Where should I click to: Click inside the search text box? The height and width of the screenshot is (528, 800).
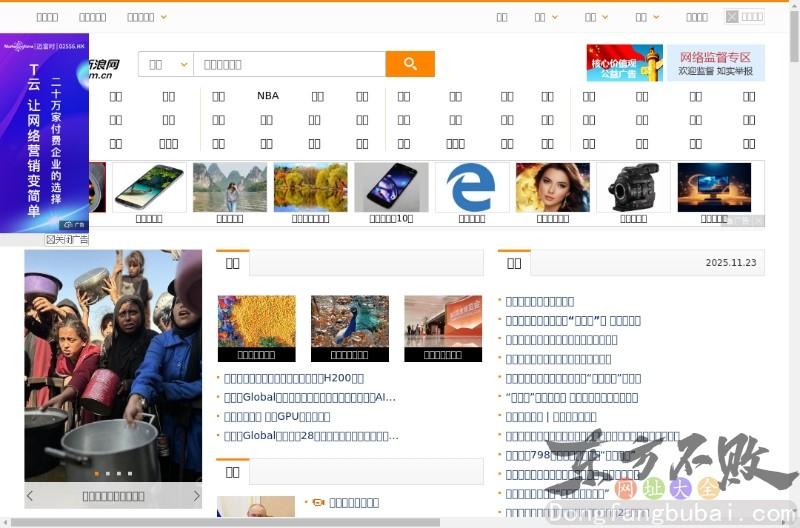coord(288,64)
